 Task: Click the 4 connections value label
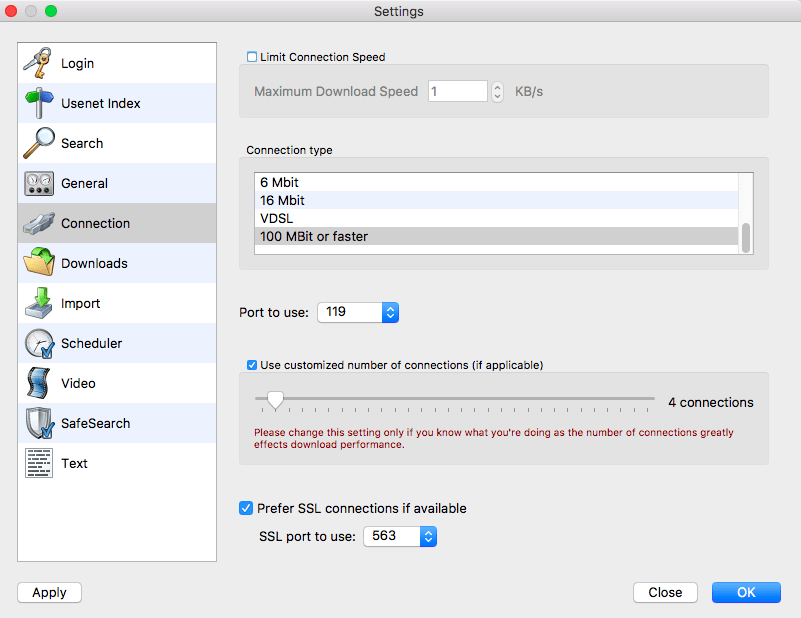(711, 402)
